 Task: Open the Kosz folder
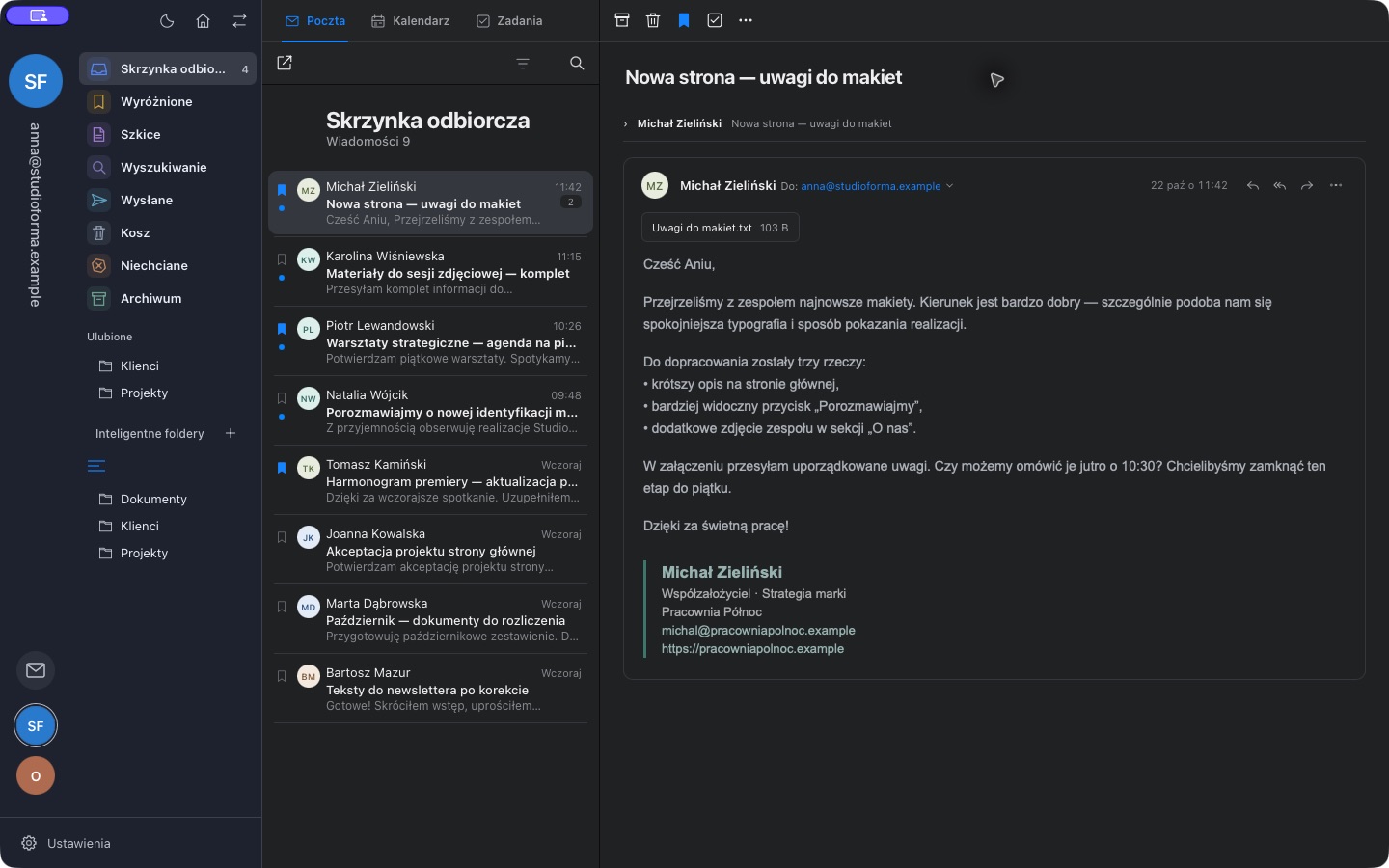[x=168, y=232]
